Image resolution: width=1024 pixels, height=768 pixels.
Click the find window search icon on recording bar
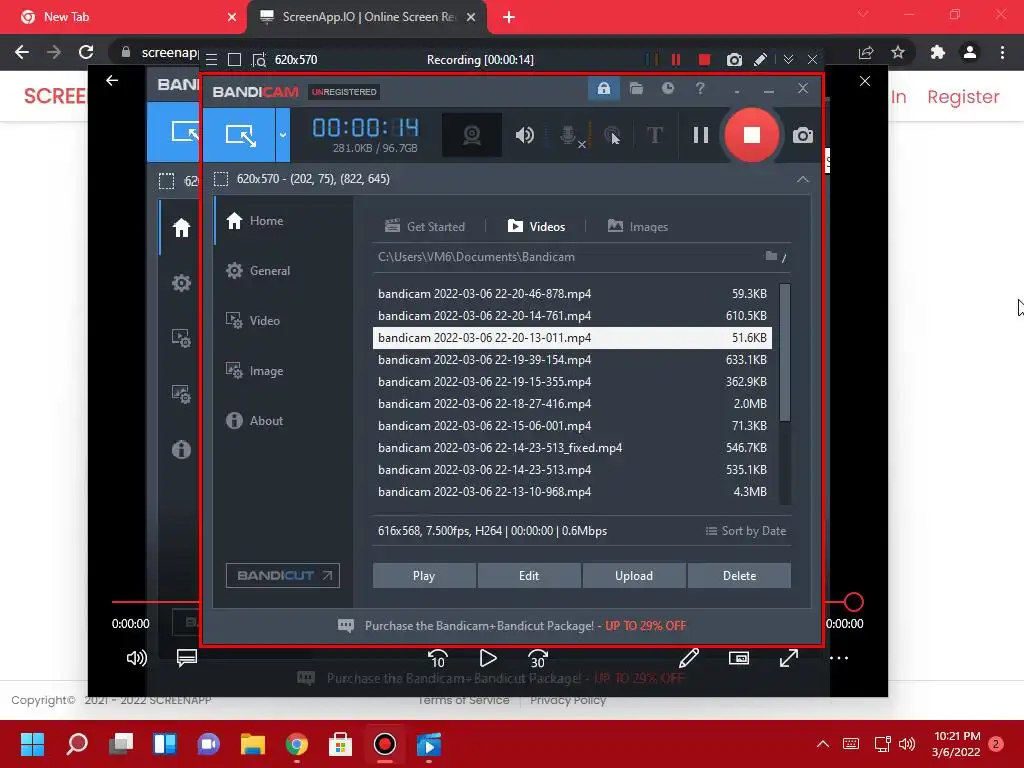pyautogui.click(x=259, y=60)
